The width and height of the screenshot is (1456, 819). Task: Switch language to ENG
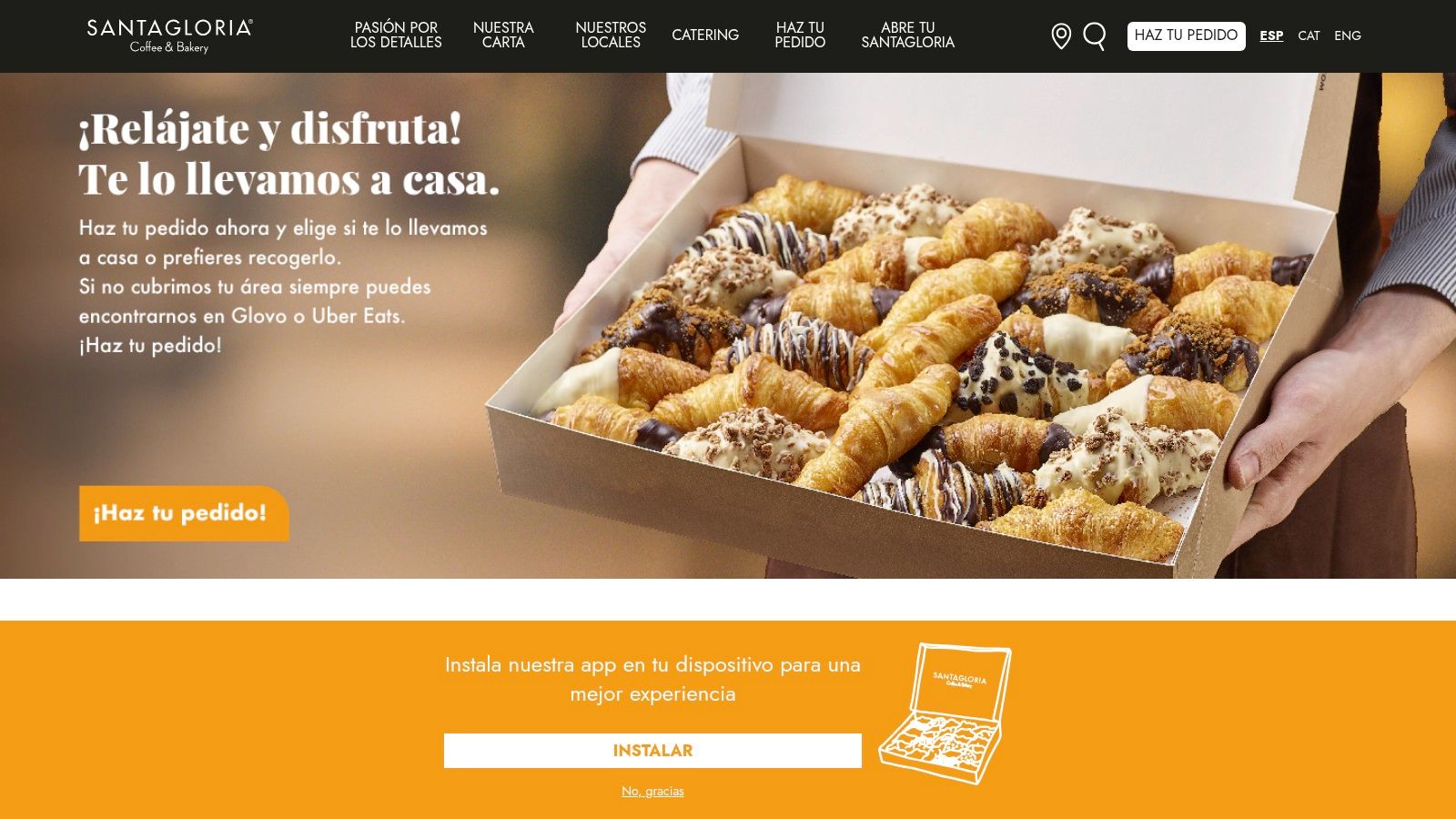click(1348, 36)
